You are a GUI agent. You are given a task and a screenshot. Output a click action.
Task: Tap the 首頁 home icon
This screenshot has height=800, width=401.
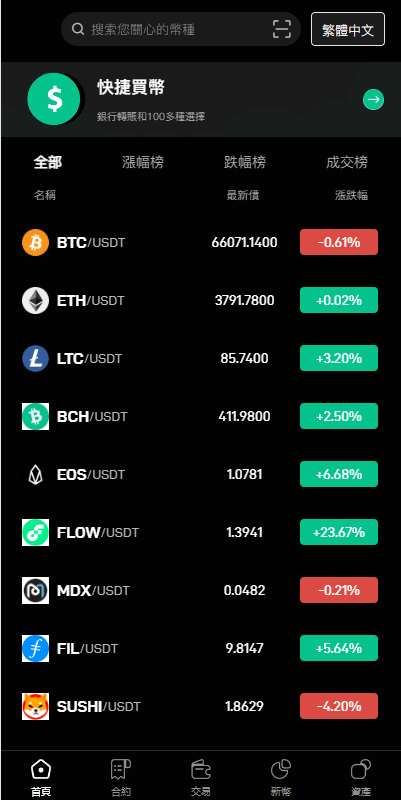pyautogui.click(x=41, y=769)
